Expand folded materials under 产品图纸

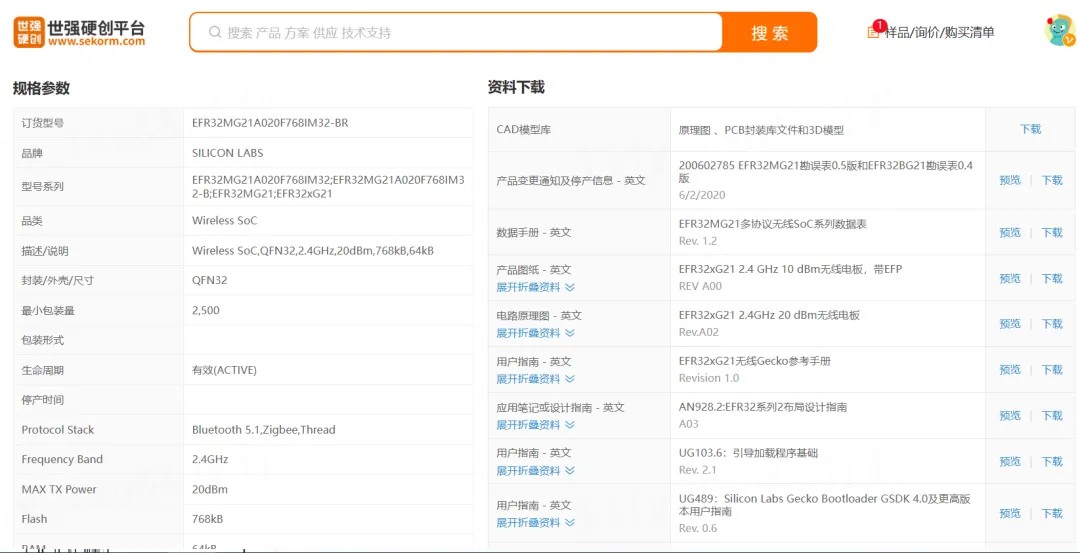coord(535,287)
